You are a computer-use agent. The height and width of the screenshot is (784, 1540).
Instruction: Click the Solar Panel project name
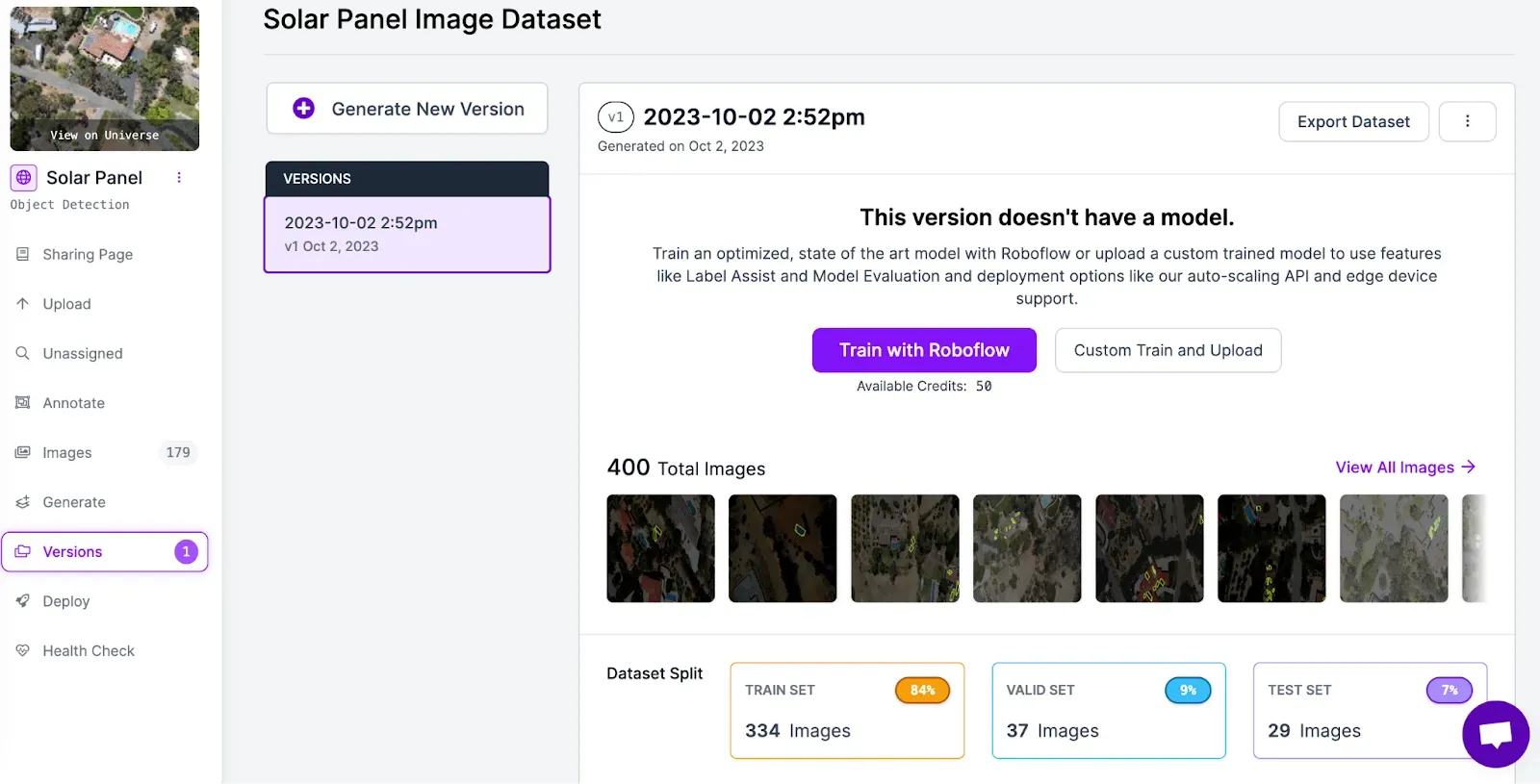click(x=94, y=178)
